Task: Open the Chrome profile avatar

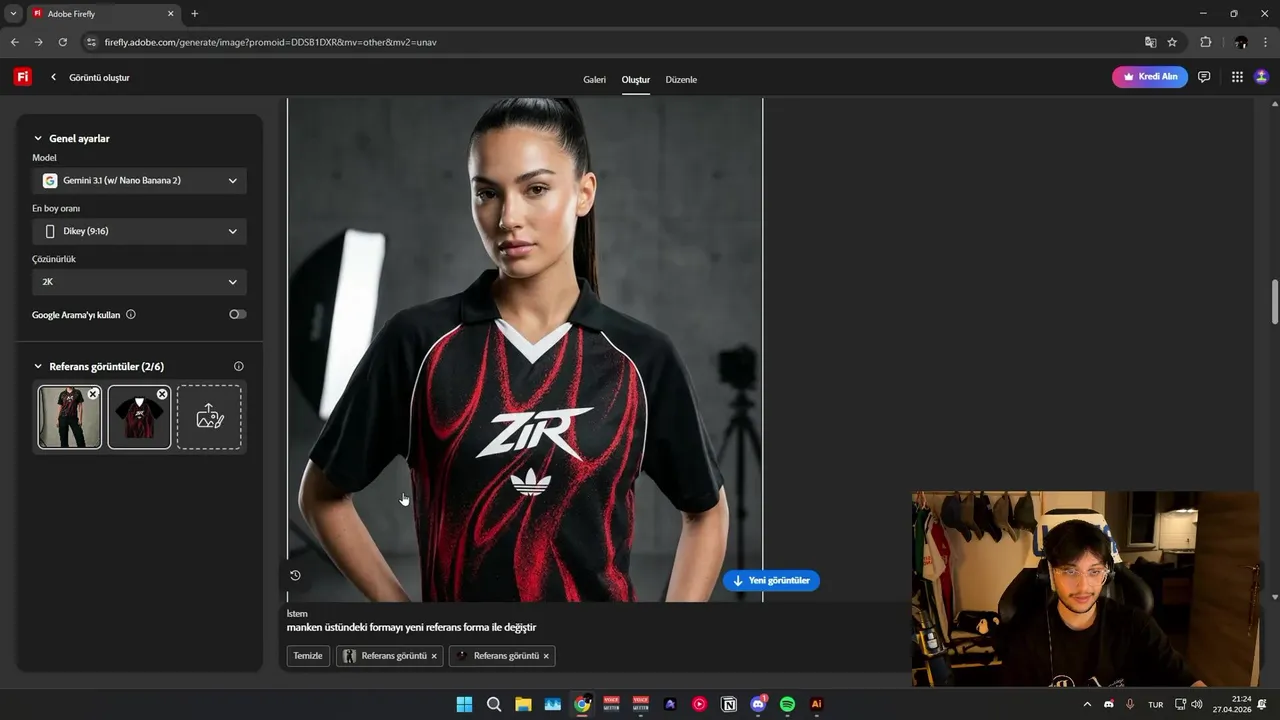Action: 1241,42
